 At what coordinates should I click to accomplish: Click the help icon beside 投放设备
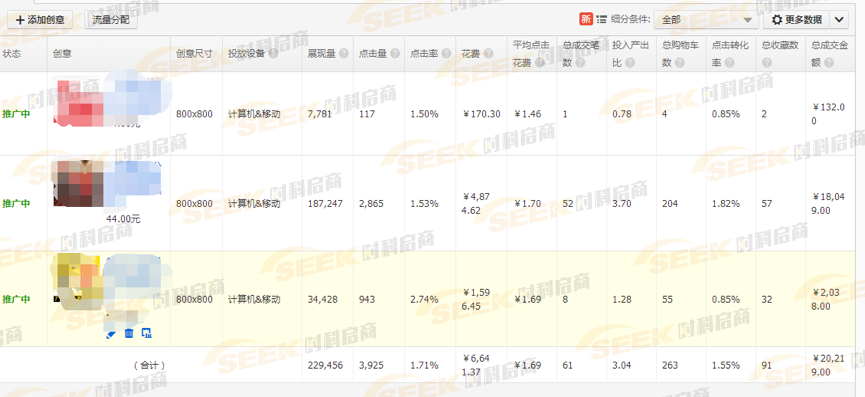273,54
